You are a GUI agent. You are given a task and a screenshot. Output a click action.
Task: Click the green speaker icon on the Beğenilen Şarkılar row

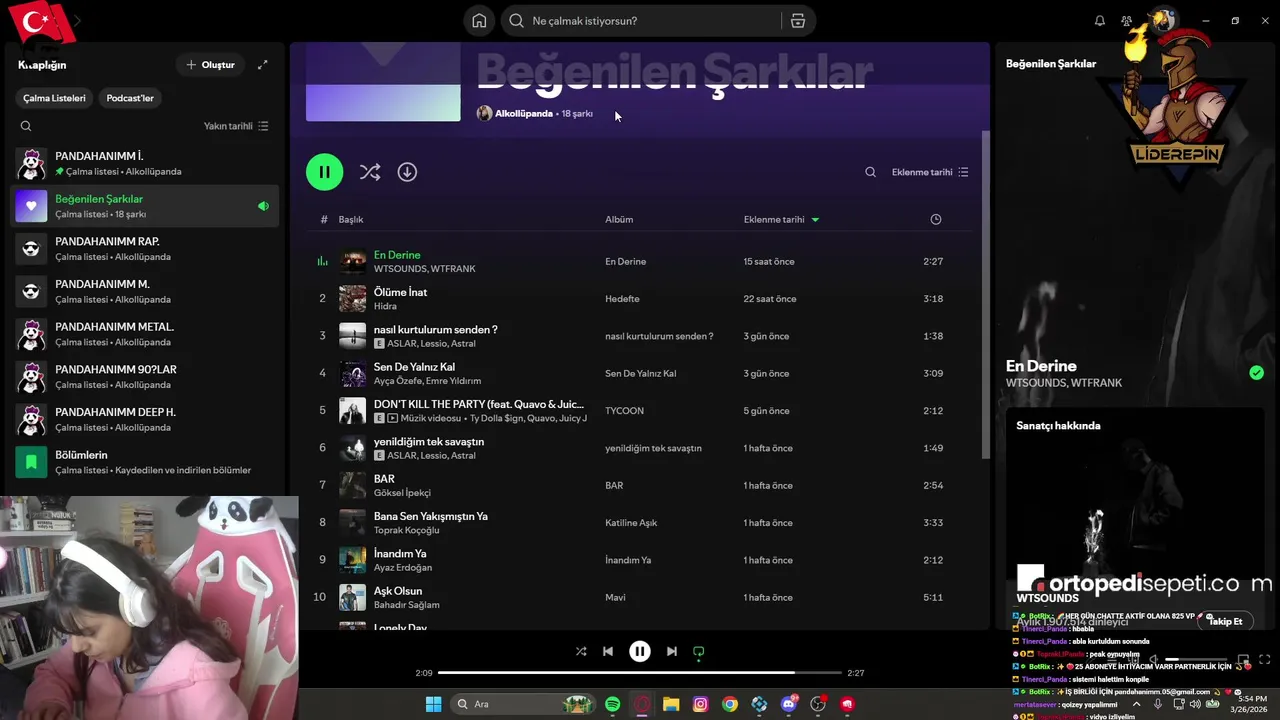click(263, 206)
